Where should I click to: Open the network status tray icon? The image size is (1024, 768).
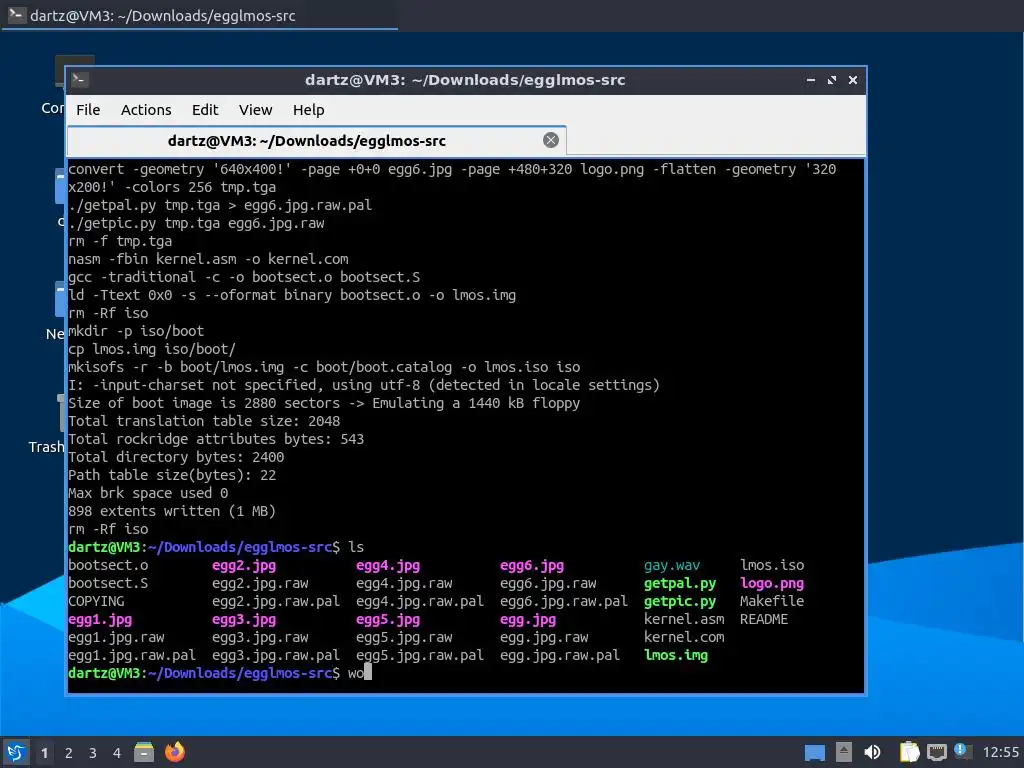coord(936,752)
